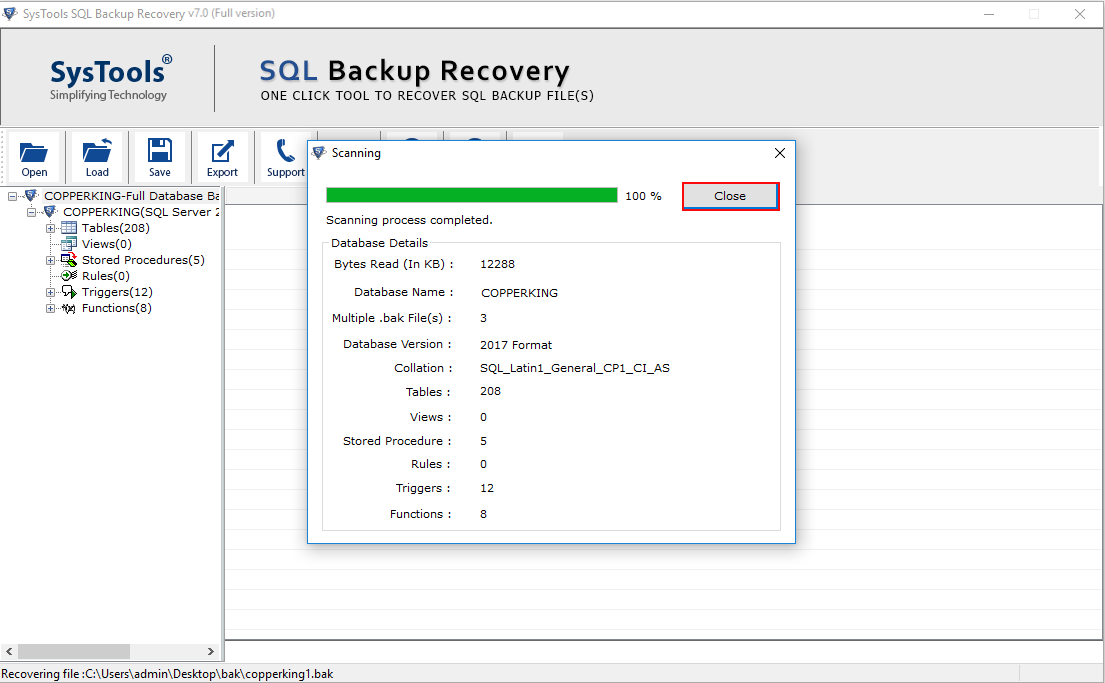Collapse the COPPERKING-Full Database root node
Image resolution: width=1105 pixels, height=683 pixels.
(12, 196)
